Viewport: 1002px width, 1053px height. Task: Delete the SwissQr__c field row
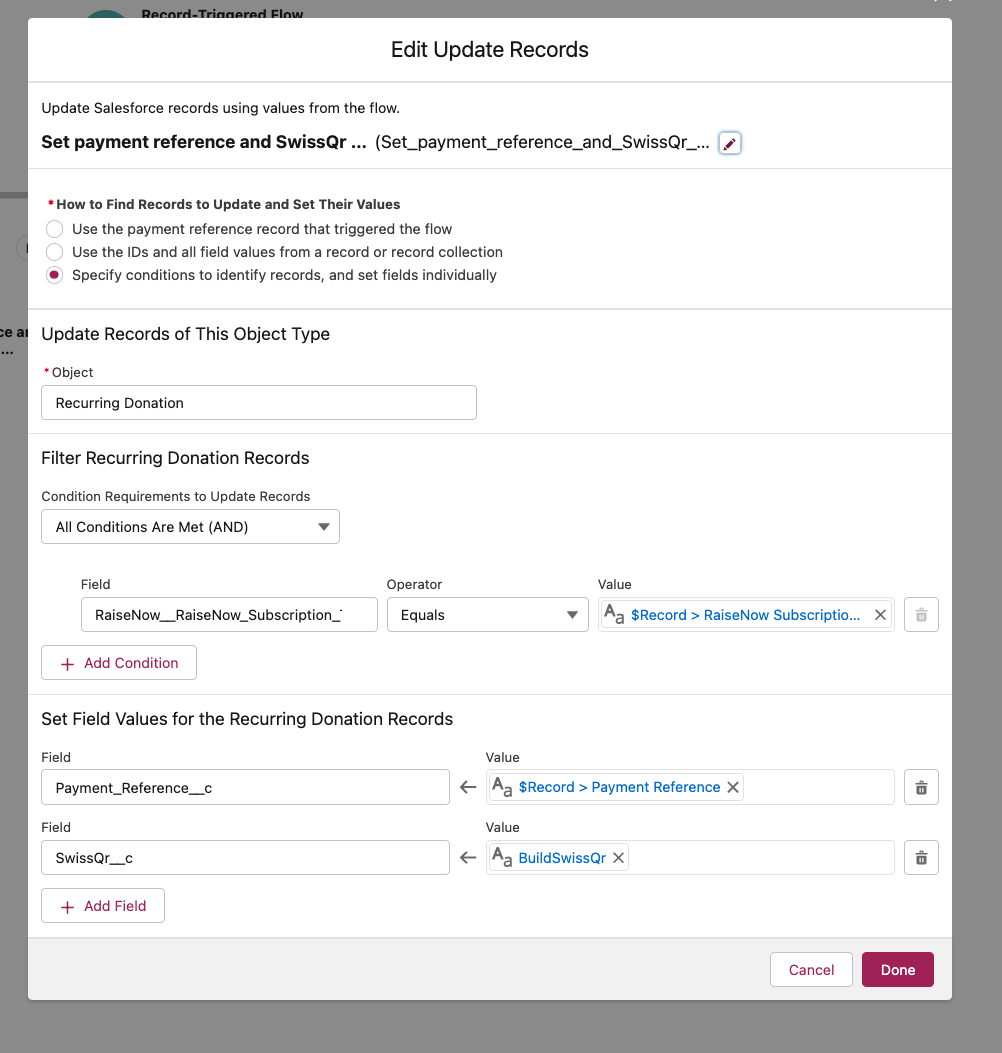coord(921,858)
